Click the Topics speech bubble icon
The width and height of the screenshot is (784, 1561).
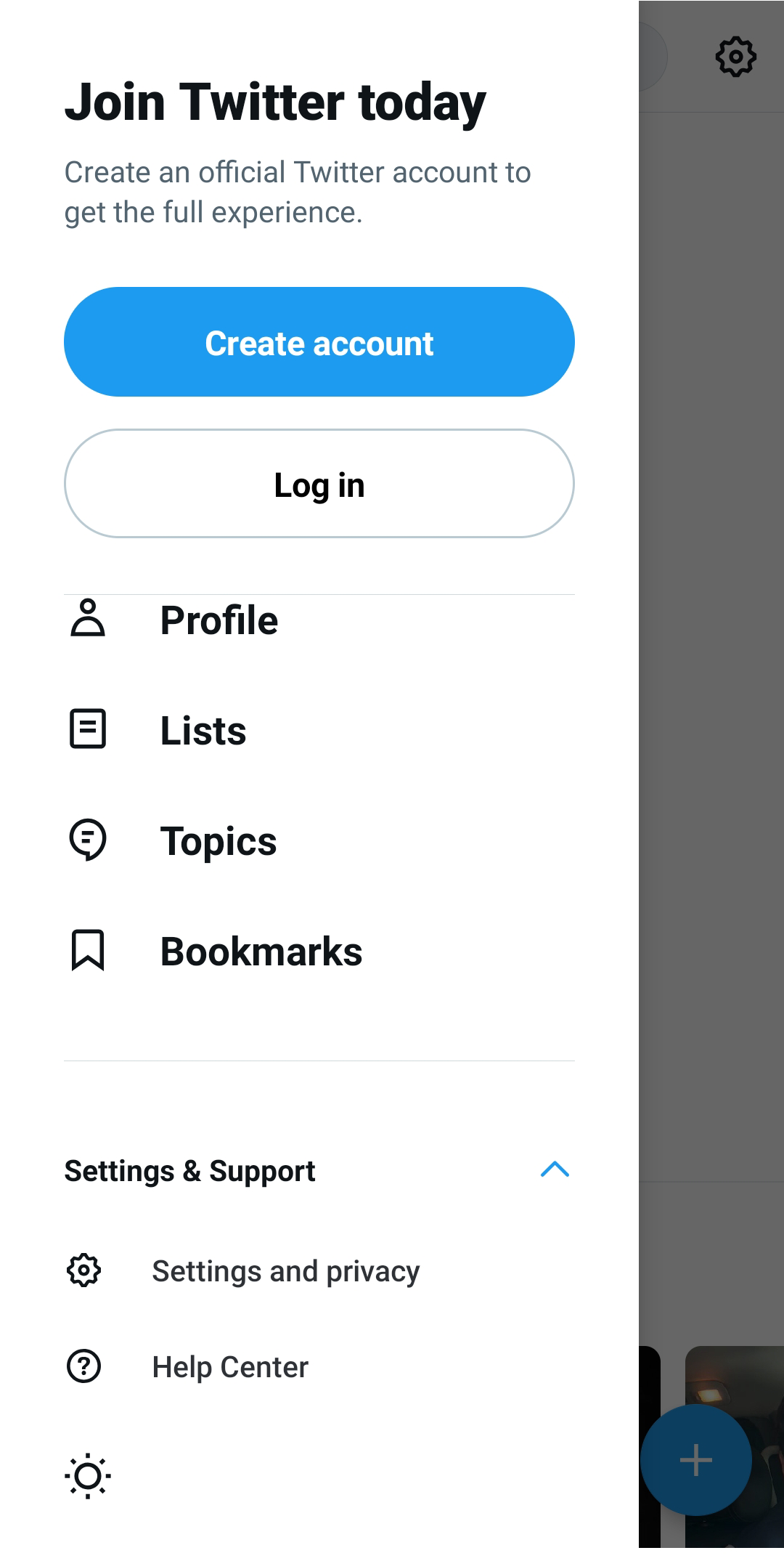tap(88, 840)
